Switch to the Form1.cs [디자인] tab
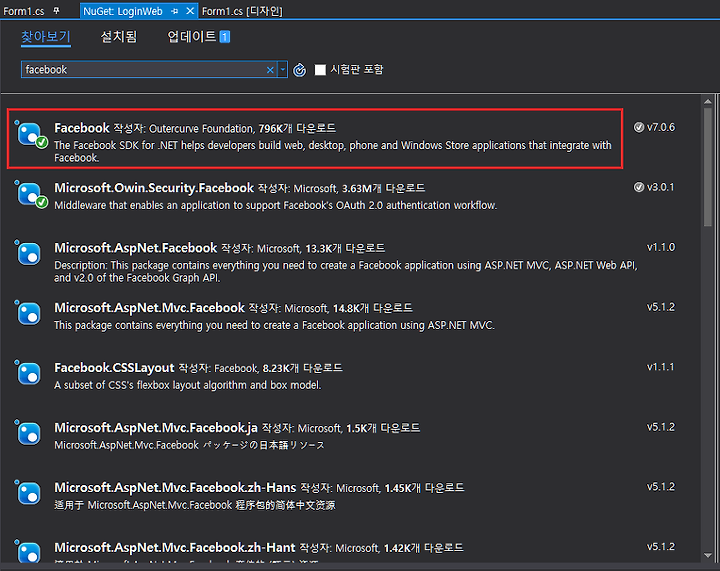 242,11
